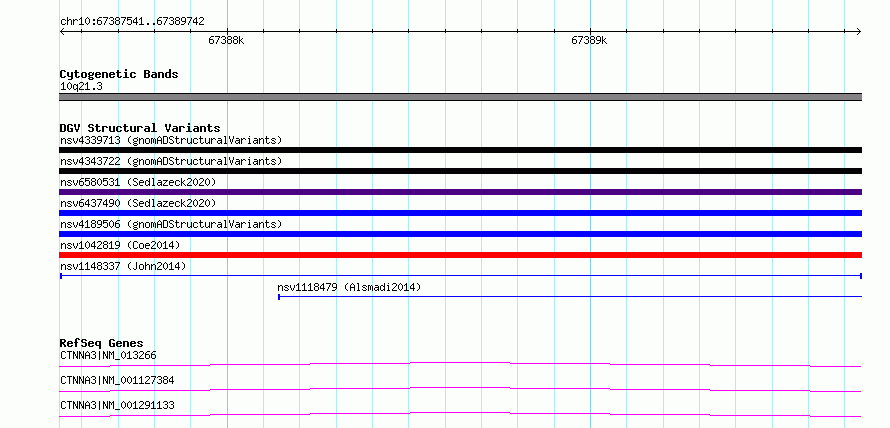Click the 67389k ruler tick label
This screenshot has width=890, height=428.
pos(589,40)
